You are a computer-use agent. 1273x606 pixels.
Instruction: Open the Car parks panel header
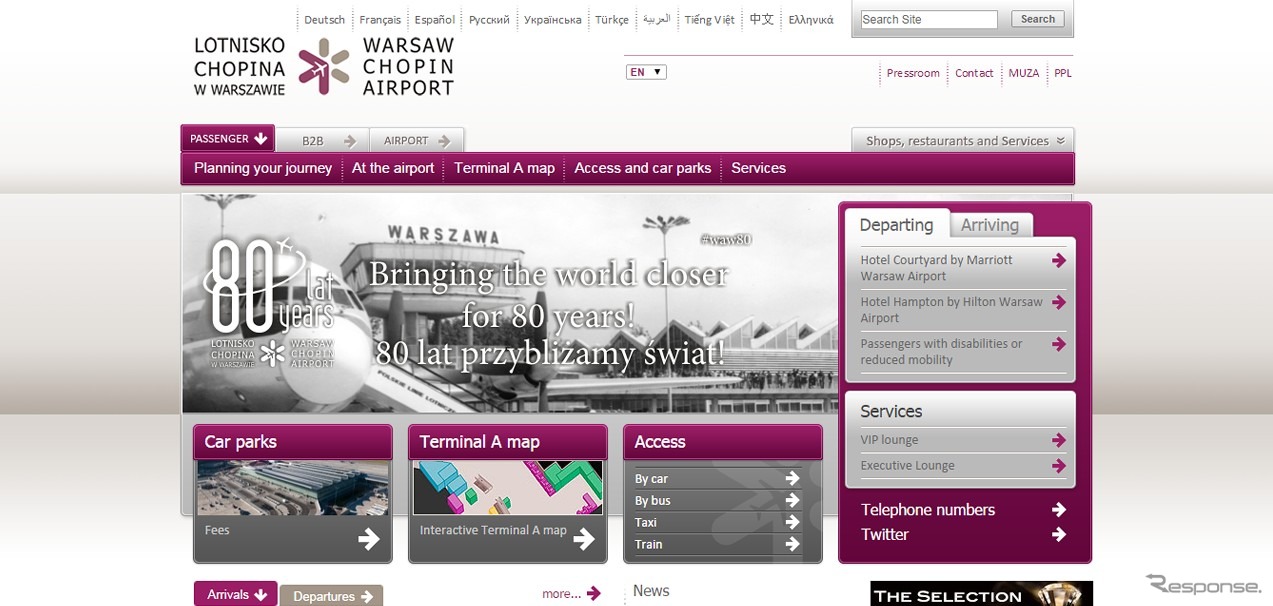click(x=293, y=442)
